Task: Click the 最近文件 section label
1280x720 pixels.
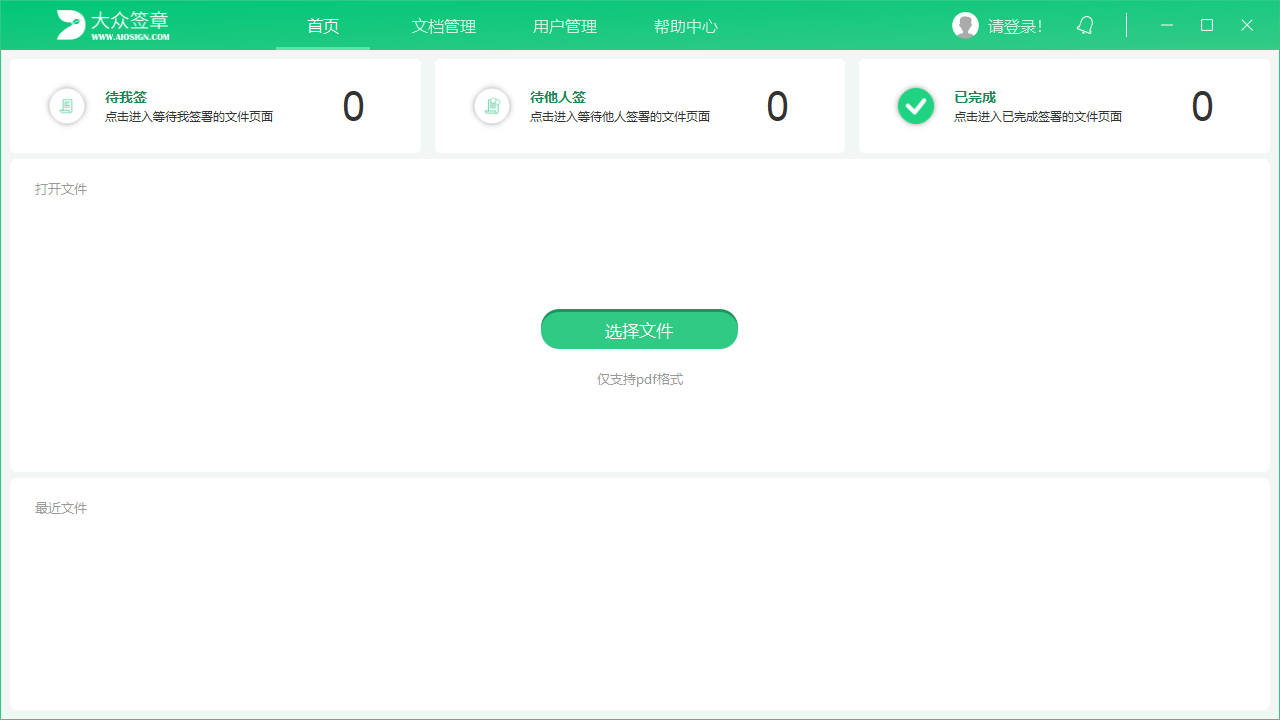Action: [61, 508]
